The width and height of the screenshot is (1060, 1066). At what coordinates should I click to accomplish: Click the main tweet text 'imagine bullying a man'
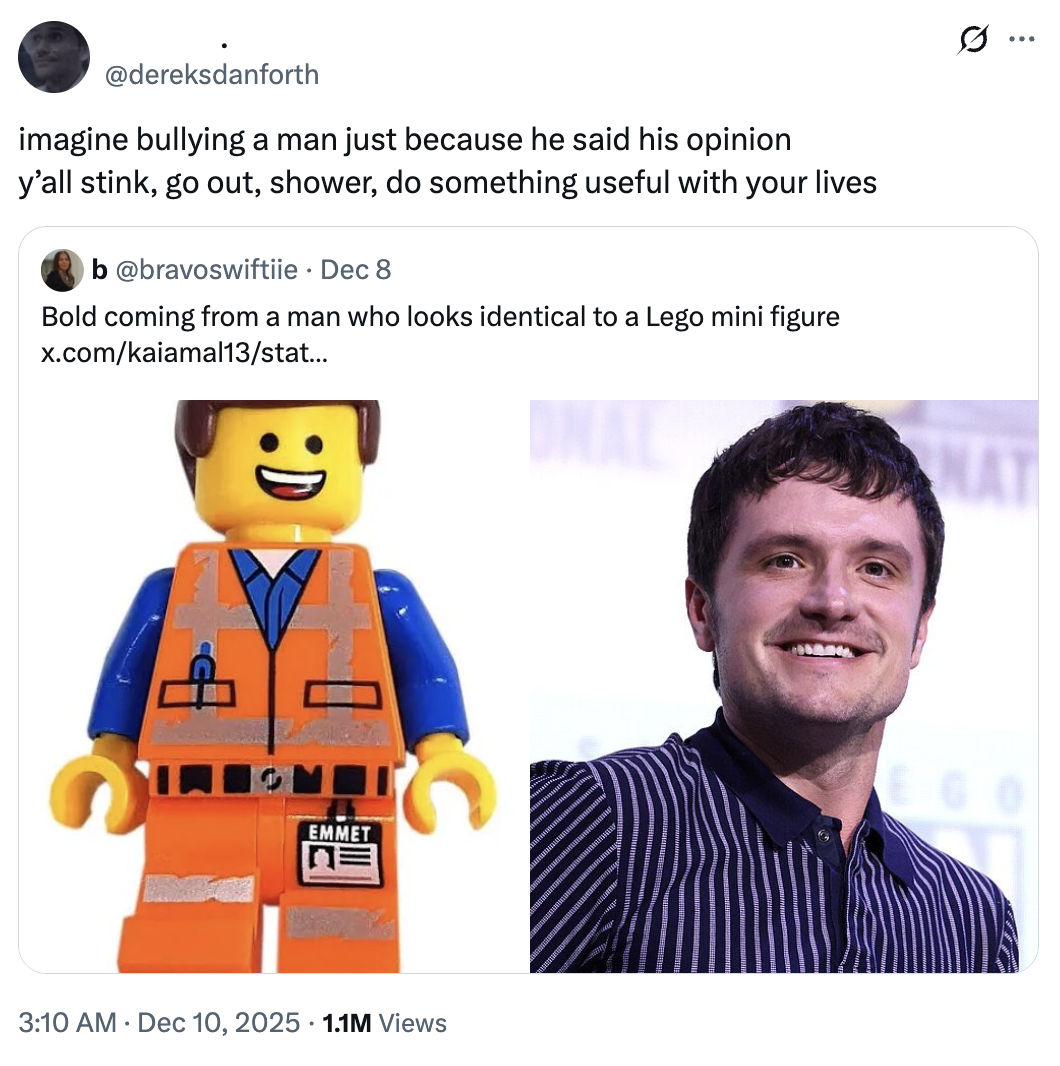coord(405,139)
